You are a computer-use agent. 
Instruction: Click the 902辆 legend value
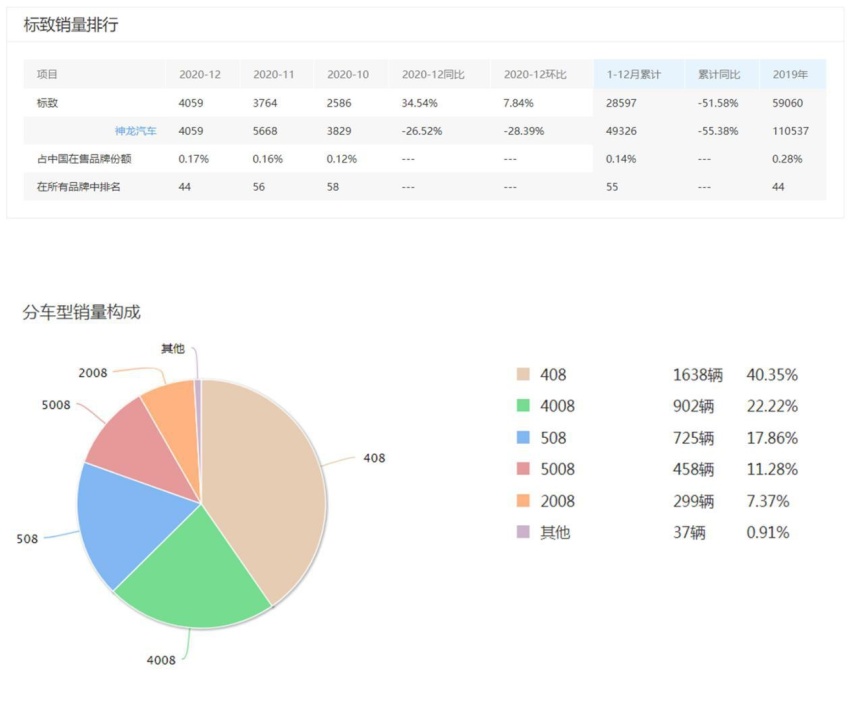(693, 406)
